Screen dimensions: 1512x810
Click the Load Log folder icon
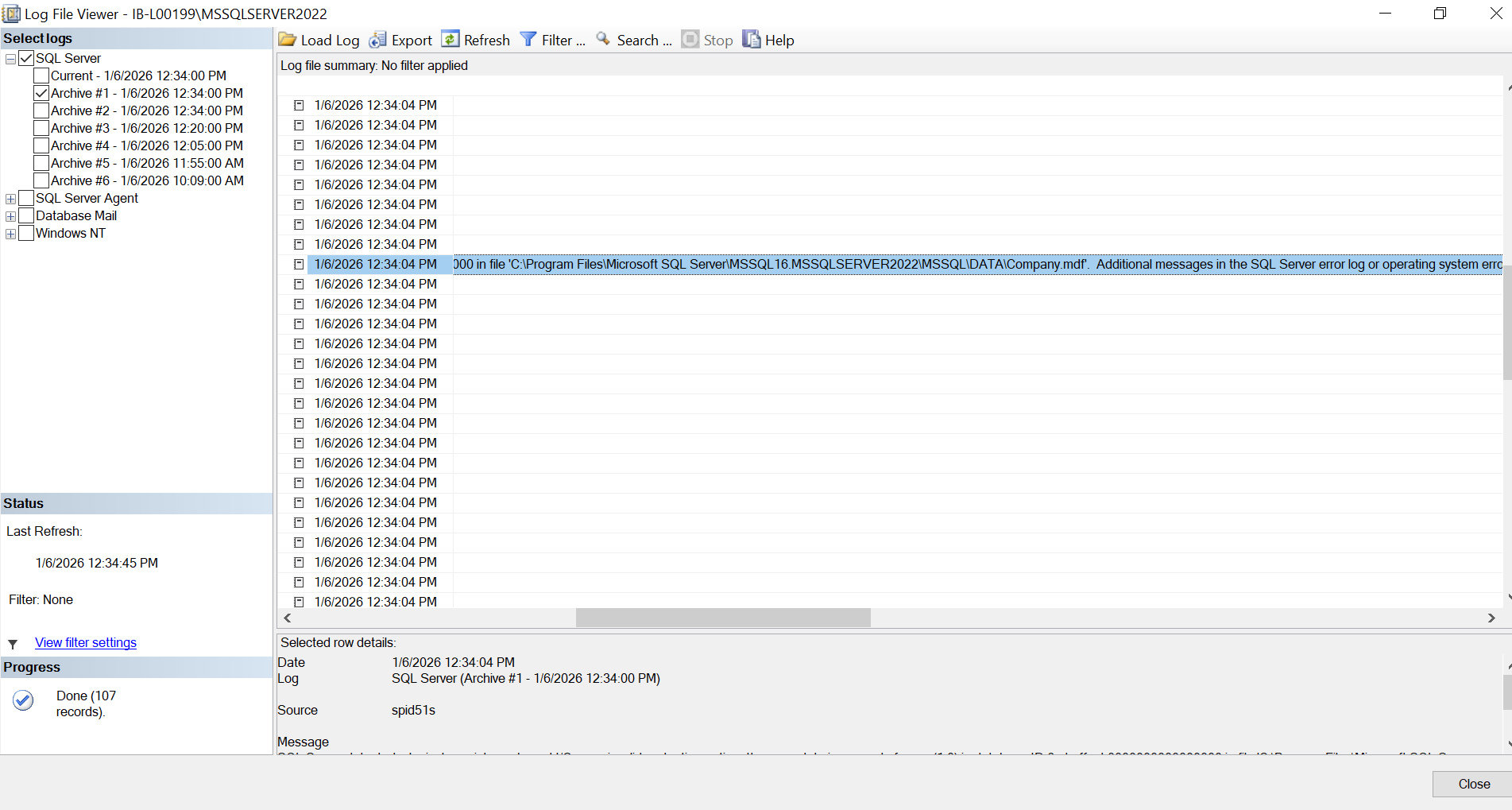click(288, 40)
